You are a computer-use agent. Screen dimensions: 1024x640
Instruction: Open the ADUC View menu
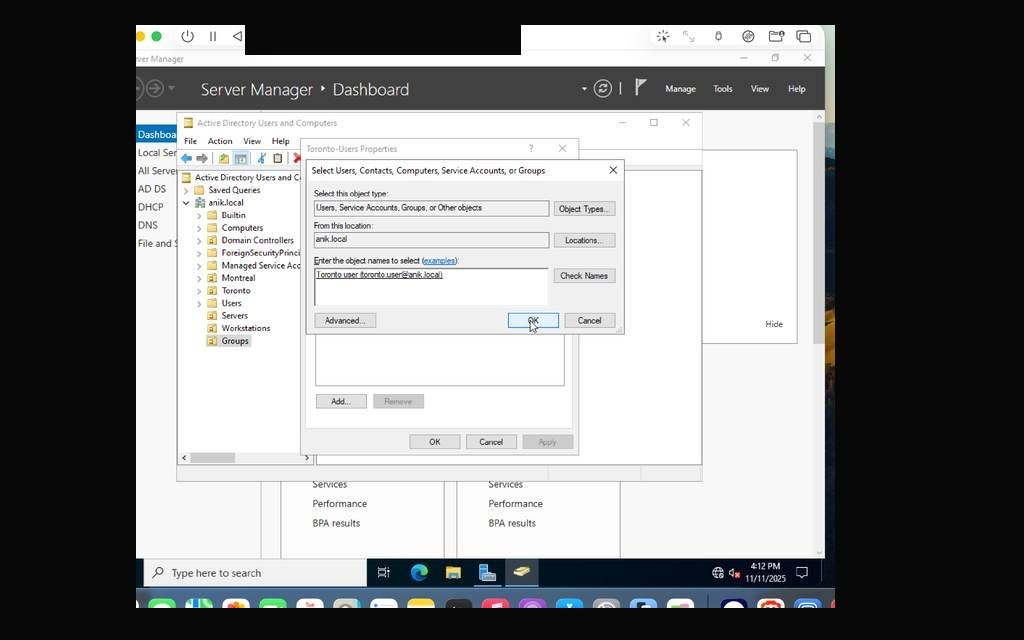(x=252, y=141)
